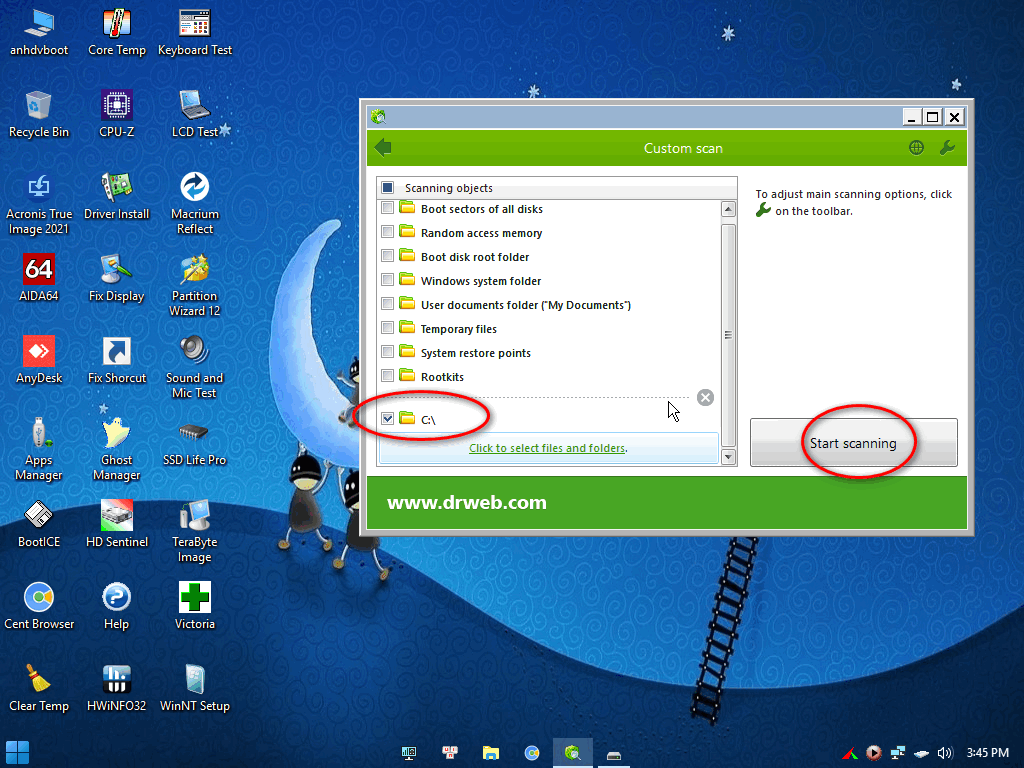
Task: Check Boot sectors of all disks
Action: (387, 208)
